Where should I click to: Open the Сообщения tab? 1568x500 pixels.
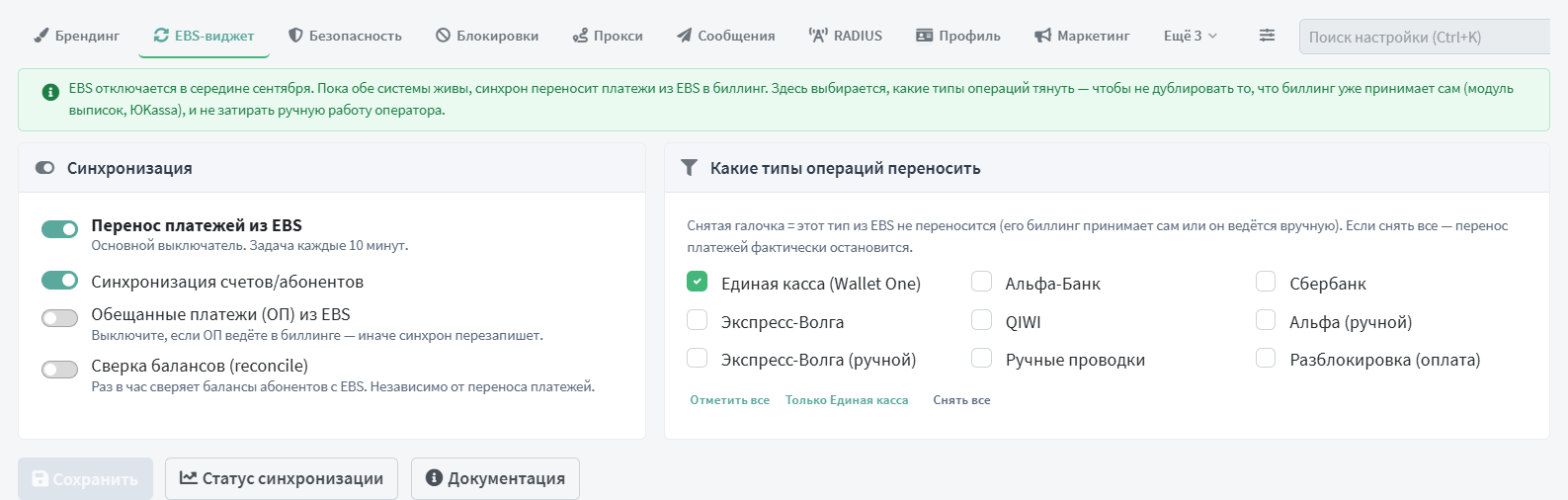pyautogui.click(x=726, y=36)
